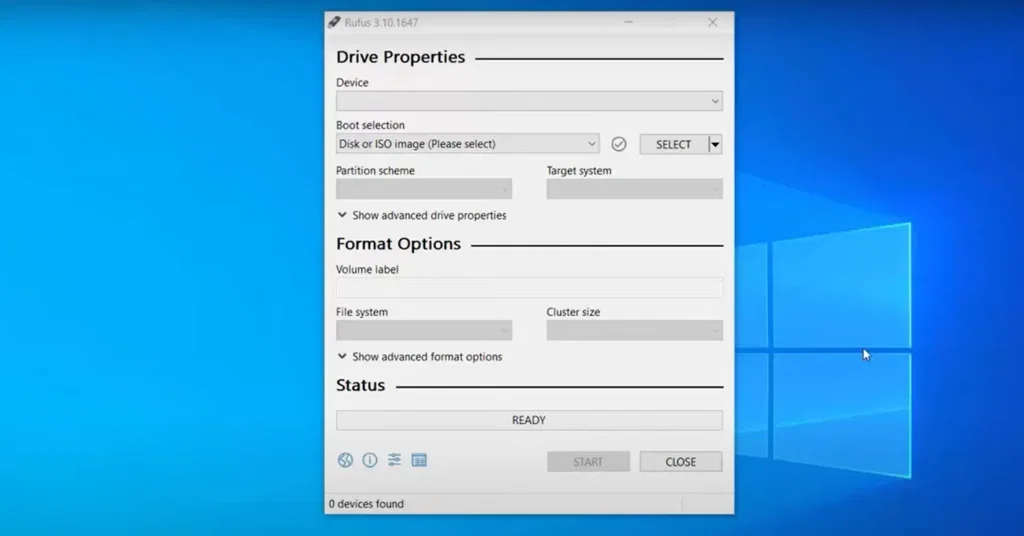Click the '0 devices found' status text
The width and height of the screenshot is (1024, 536).
(366, 504)
